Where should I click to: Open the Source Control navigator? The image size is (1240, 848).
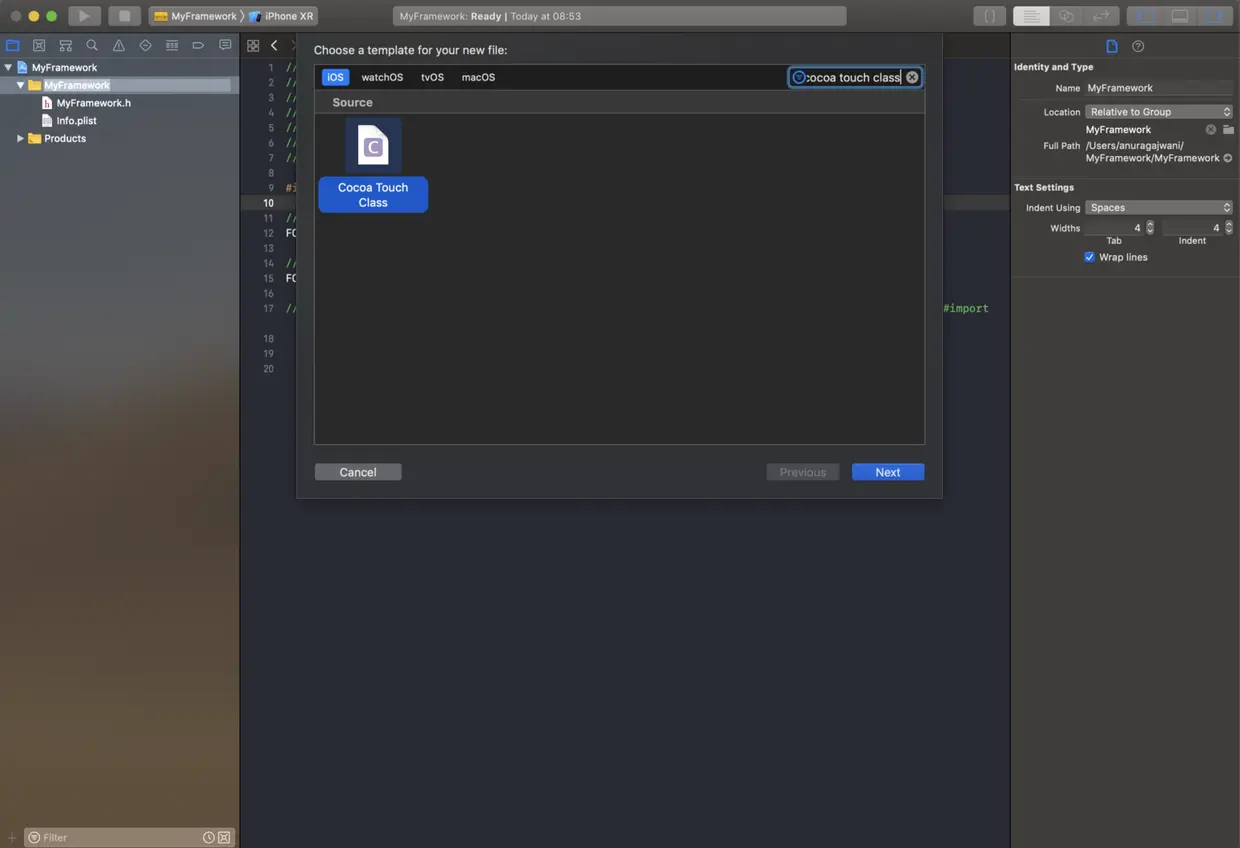(39, 46)
